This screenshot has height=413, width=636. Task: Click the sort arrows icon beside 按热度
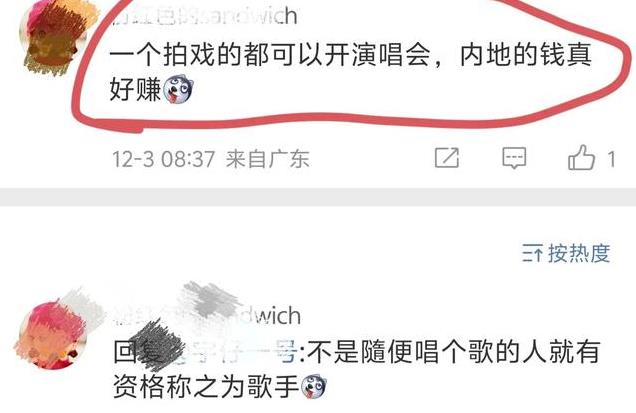coord(532,254)
